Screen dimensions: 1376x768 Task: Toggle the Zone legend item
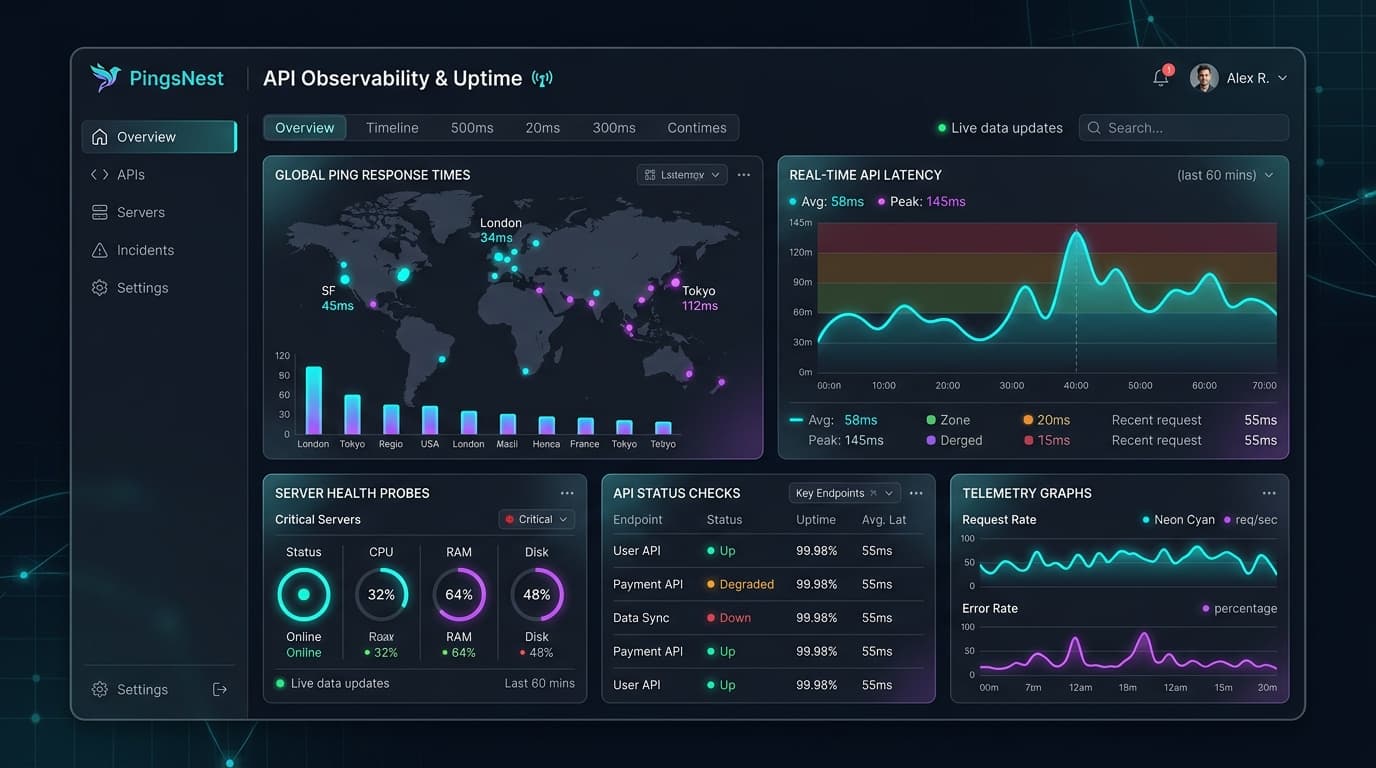(x=948, y=420)
